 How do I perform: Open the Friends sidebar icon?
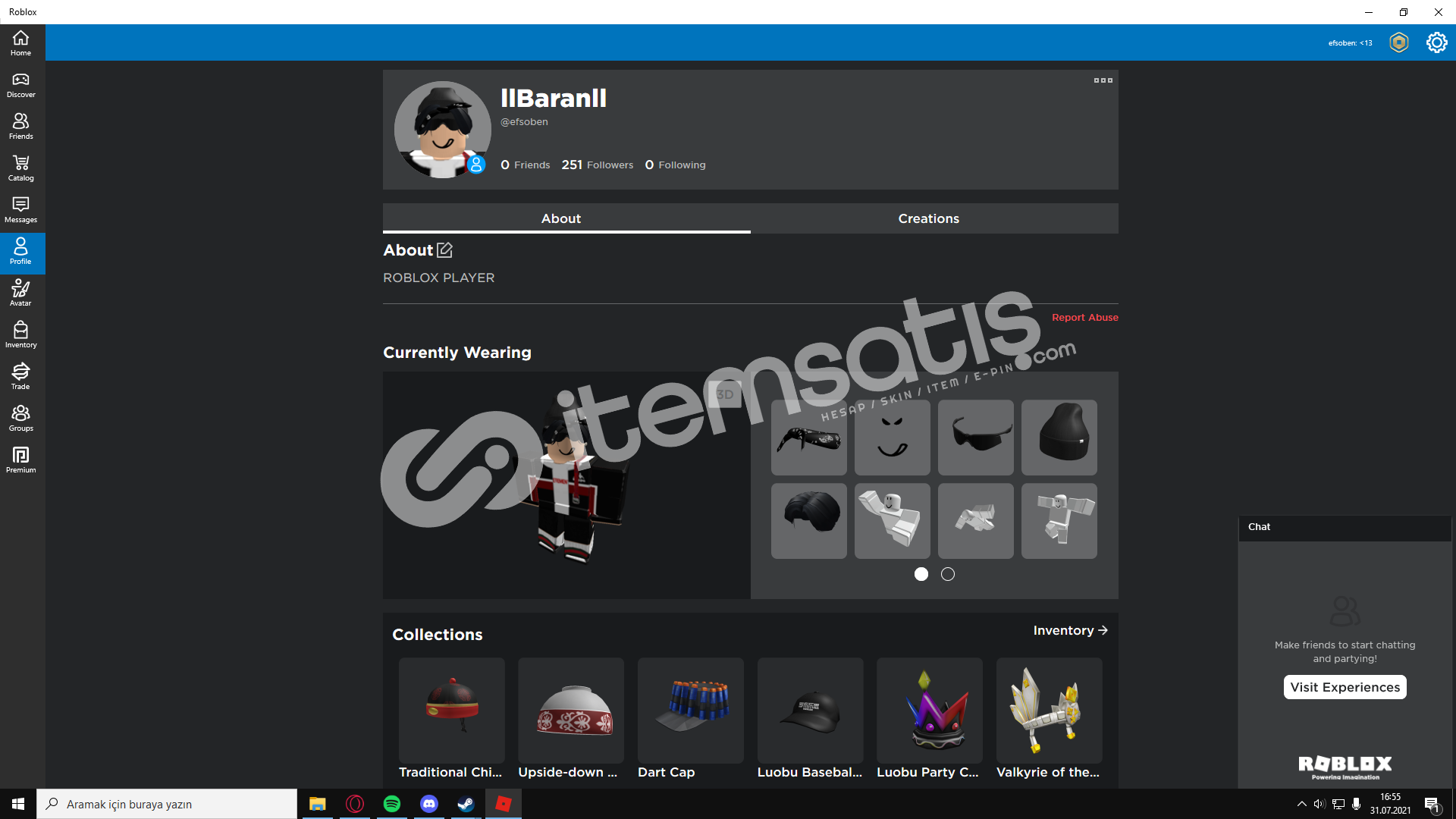(21, 127)
